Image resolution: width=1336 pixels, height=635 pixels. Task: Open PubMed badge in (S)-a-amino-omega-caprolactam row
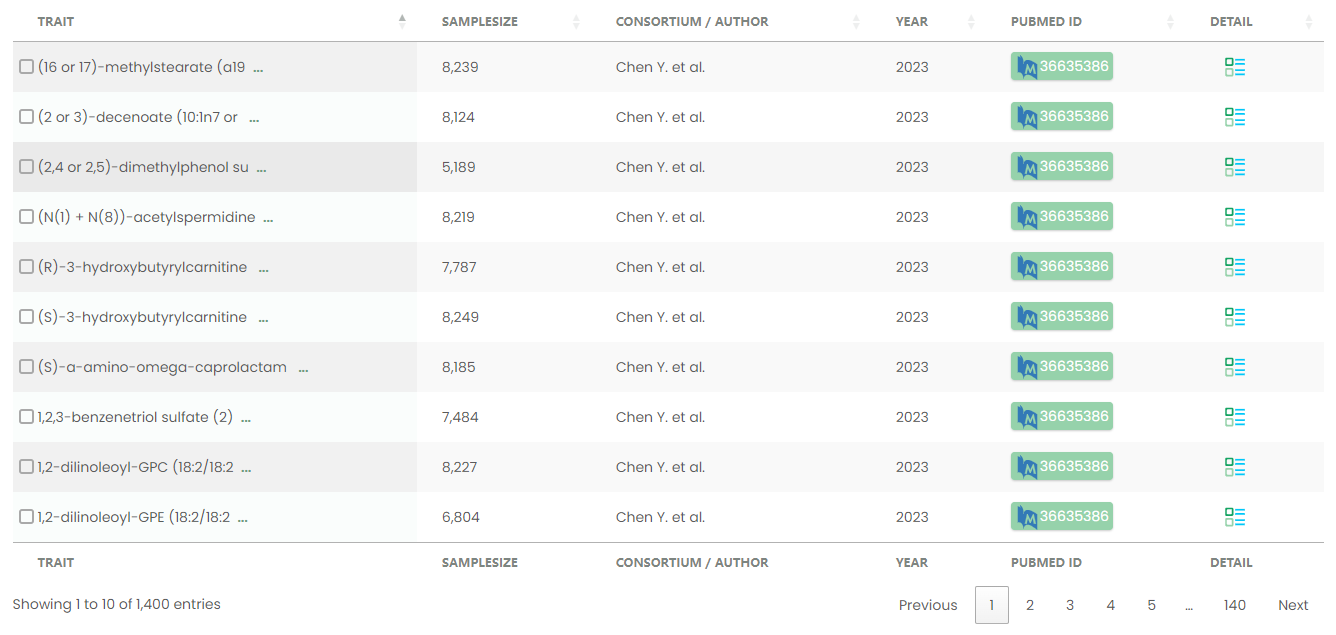point(1062,366)
